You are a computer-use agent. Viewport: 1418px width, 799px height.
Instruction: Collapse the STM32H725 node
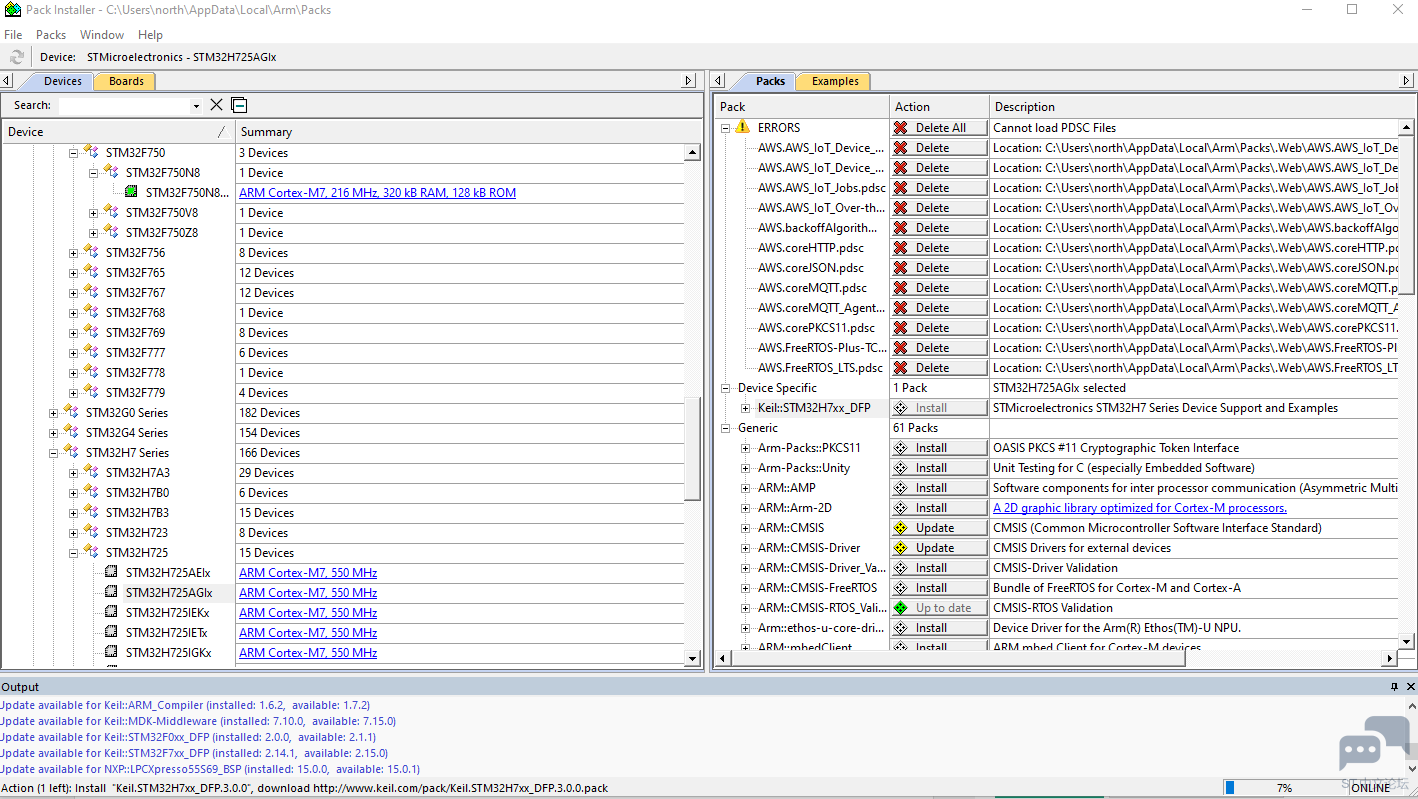73,553
